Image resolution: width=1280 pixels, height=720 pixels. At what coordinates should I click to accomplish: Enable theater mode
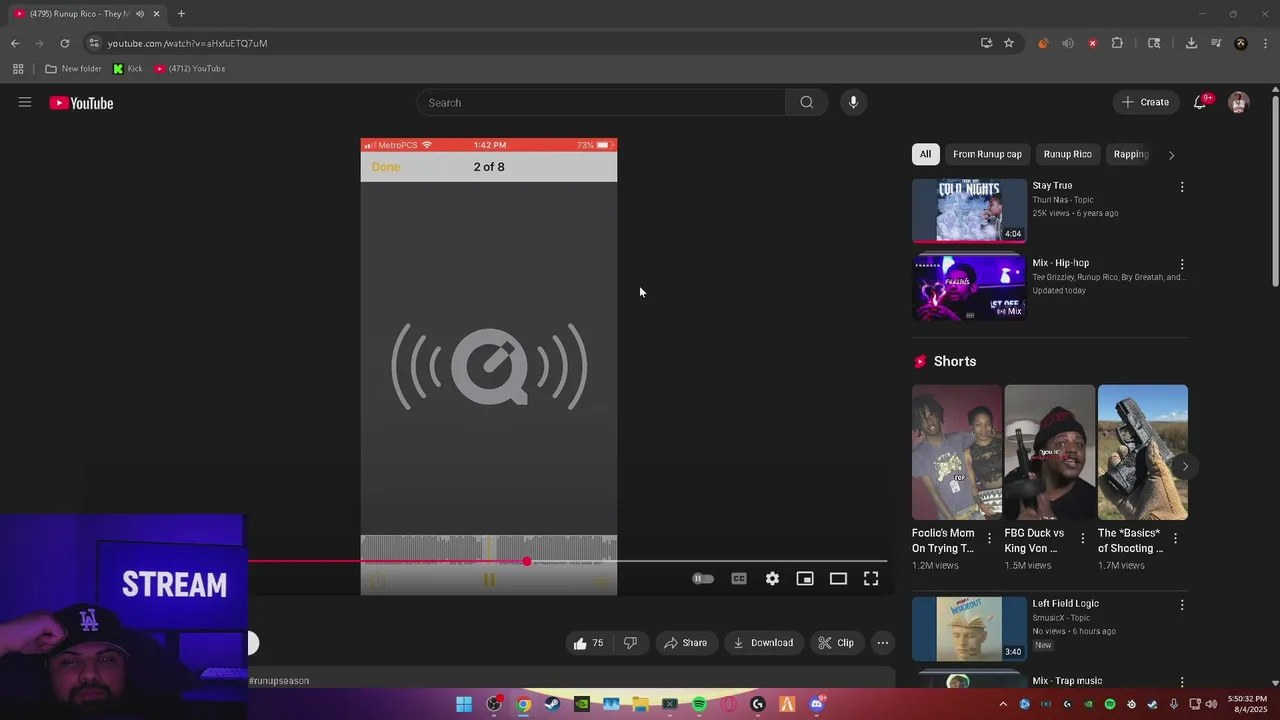tap(838, 579)
